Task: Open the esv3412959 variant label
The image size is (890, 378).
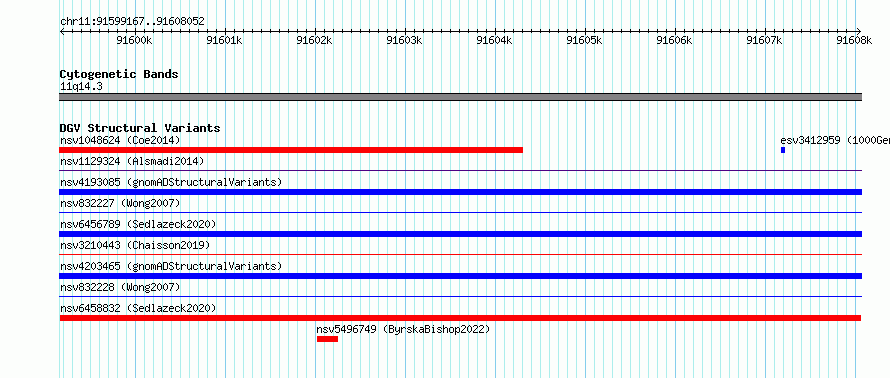Action: point(835,140)
